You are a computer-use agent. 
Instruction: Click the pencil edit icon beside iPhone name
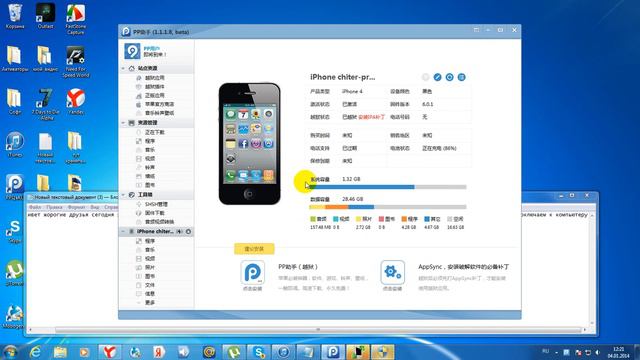[x=437, y=77]
